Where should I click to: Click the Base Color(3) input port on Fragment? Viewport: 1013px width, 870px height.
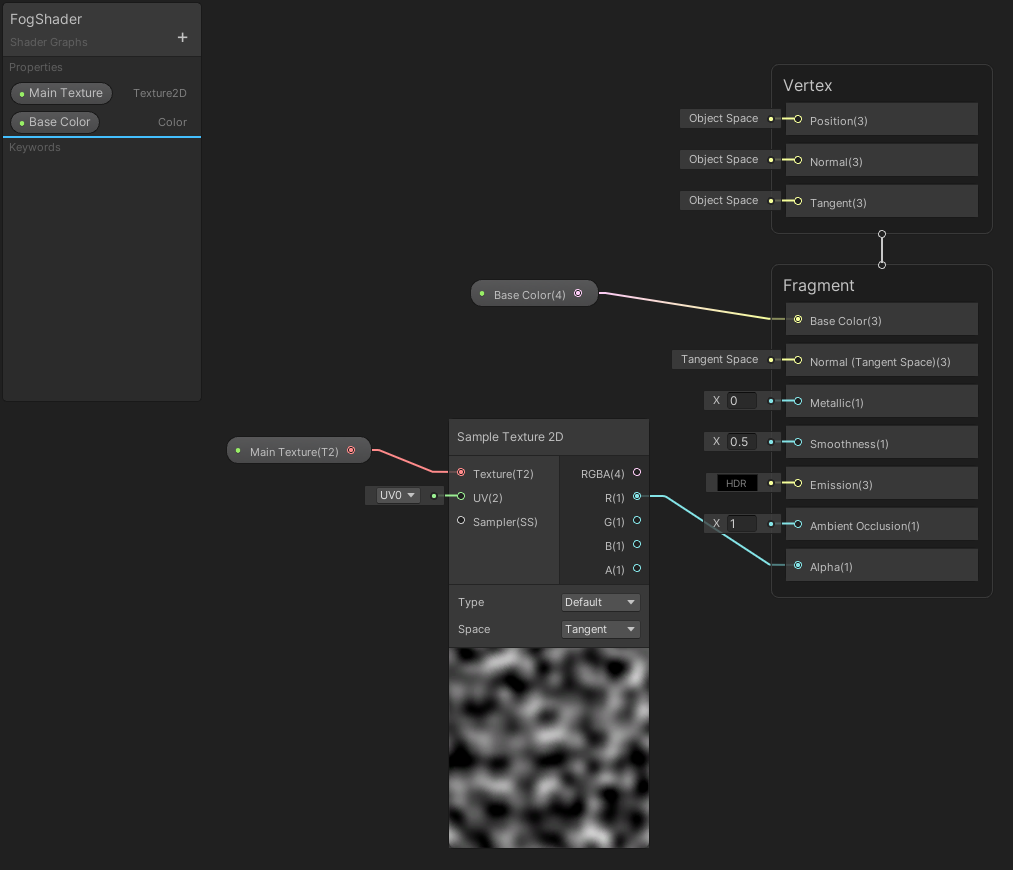tap(797, 320)
